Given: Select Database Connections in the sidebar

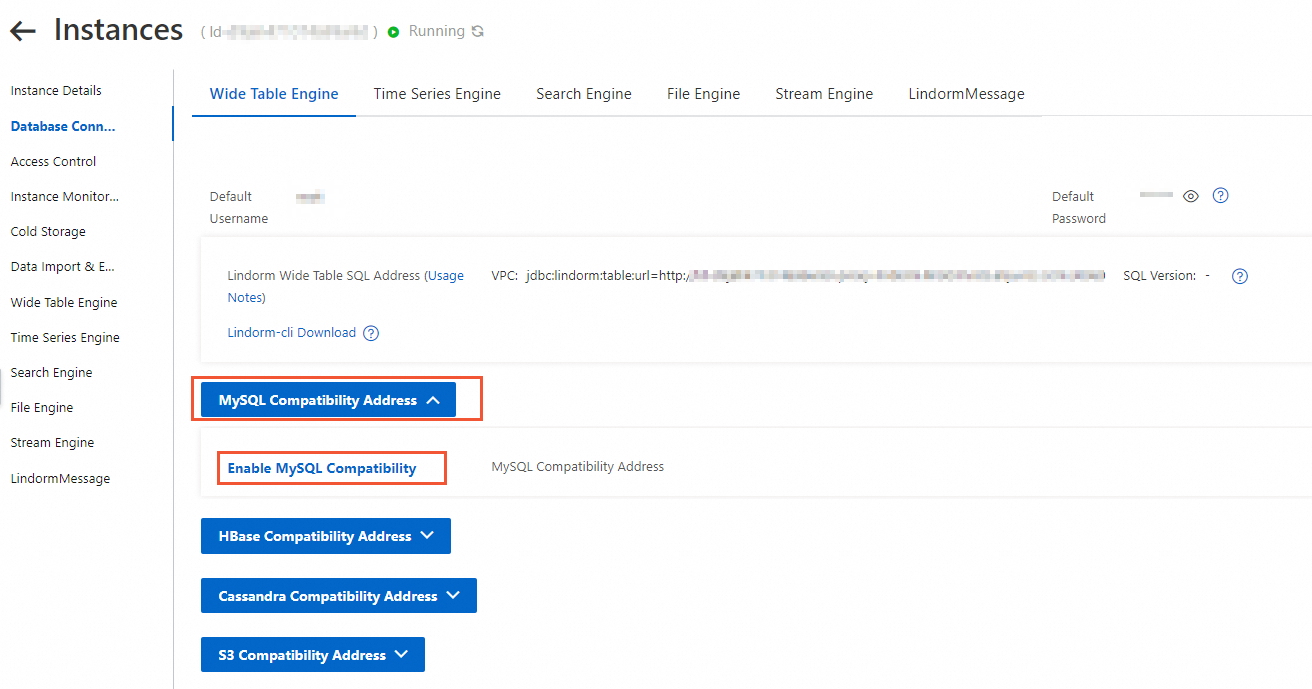Looking at the screenshot, I should [63, 126].
